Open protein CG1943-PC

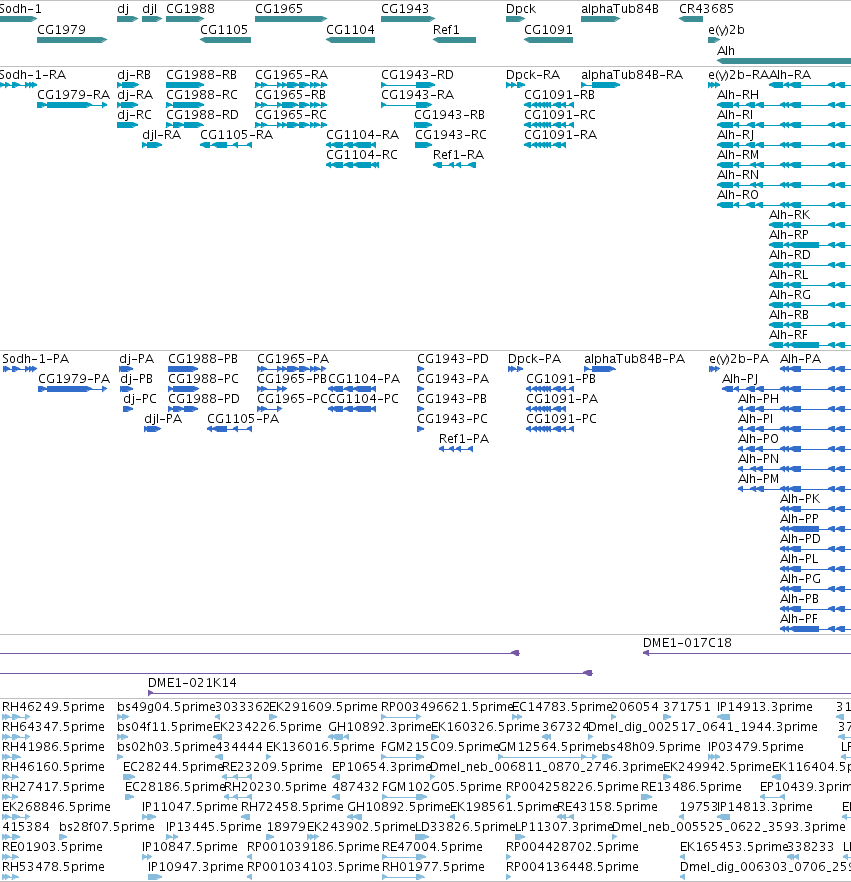(x=421, y=429)
